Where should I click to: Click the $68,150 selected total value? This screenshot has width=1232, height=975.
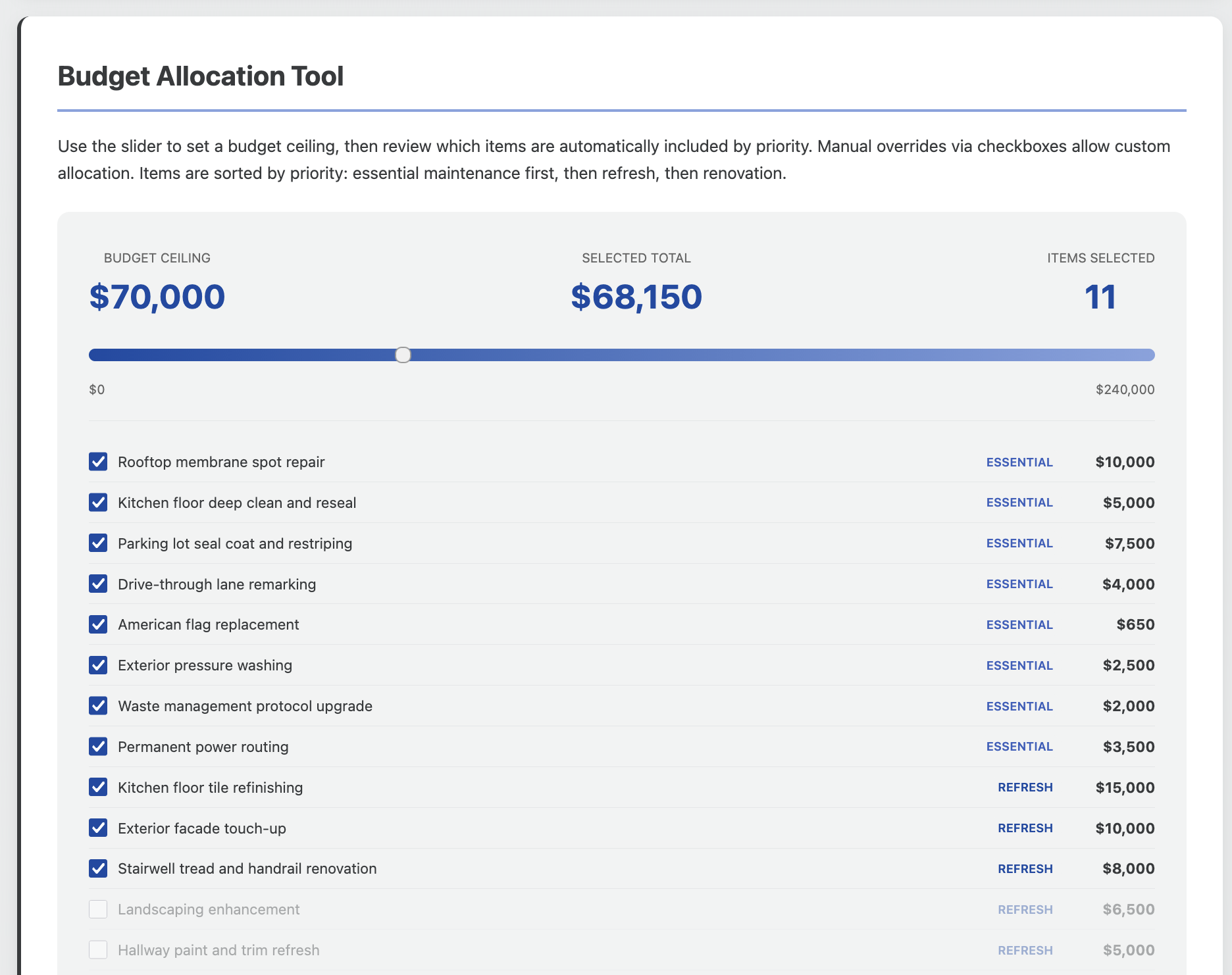pos(636,297)
